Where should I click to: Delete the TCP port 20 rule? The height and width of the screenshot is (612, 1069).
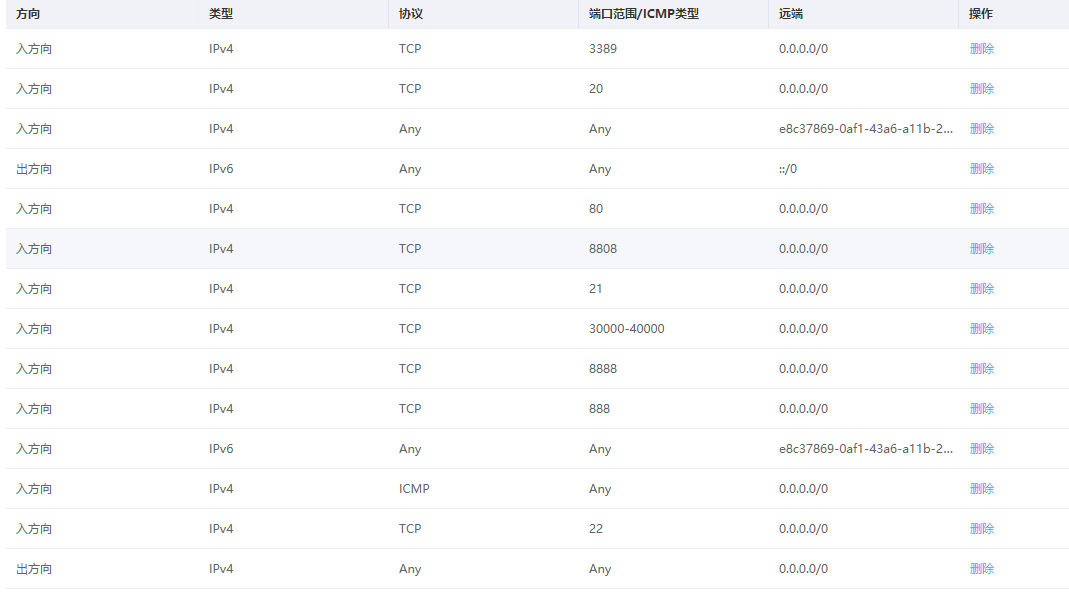[x=981, y=89]
